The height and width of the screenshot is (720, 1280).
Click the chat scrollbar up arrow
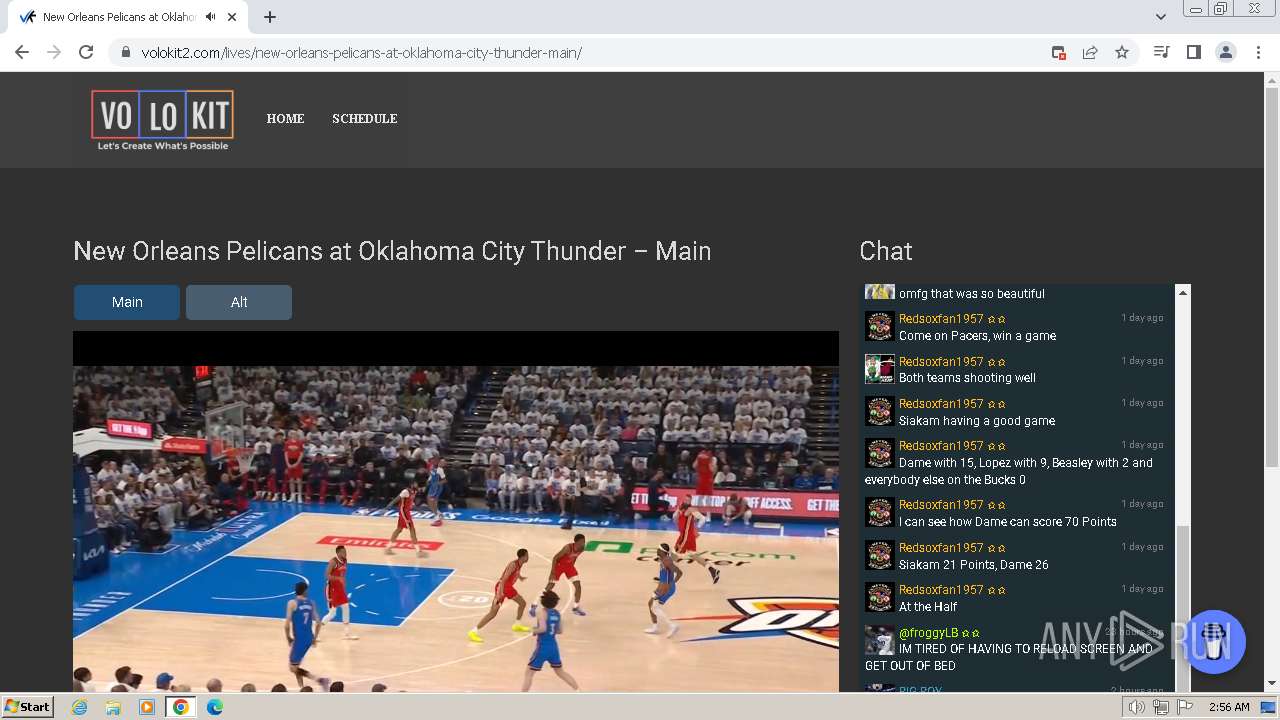[1183, 292]
